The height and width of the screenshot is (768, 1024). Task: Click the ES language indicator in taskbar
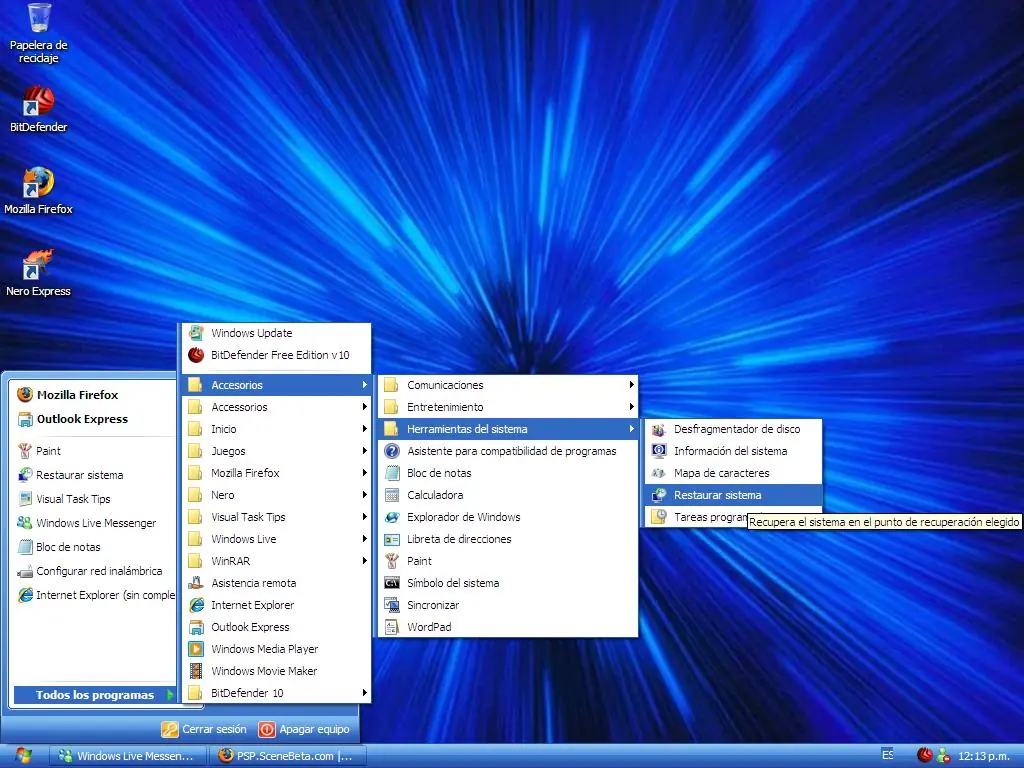[x=888, y=755]
